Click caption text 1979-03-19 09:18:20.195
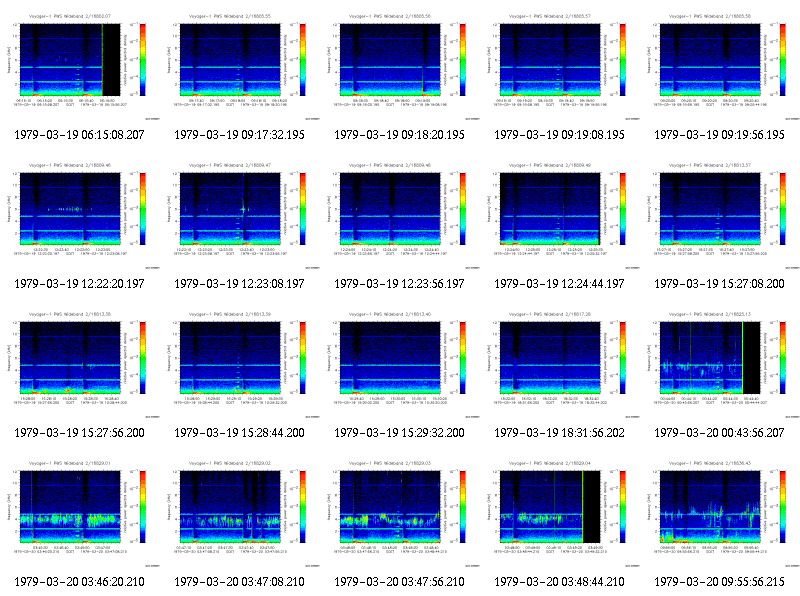The image size is (800, 596). [399, 135]
